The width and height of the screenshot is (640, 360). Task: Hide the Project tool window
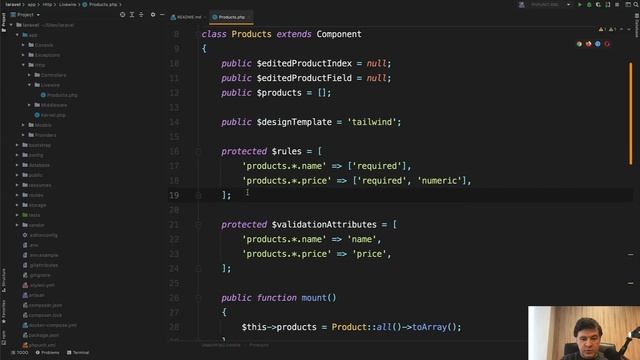162,15
